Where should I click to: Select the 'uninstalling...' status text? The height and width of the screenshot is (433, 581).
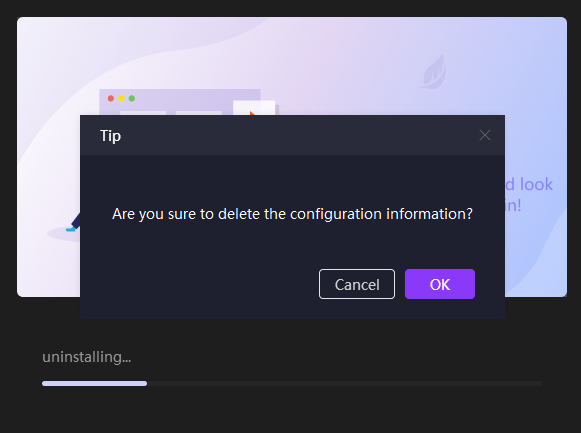87,357
